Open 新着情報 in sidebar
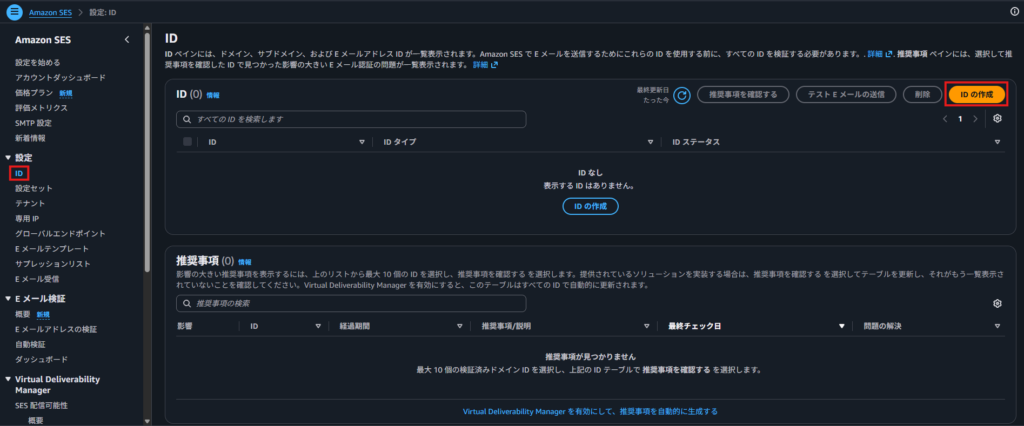This screenshot has width=1024, height=426. pyautogui.click(x=30, y=138)
